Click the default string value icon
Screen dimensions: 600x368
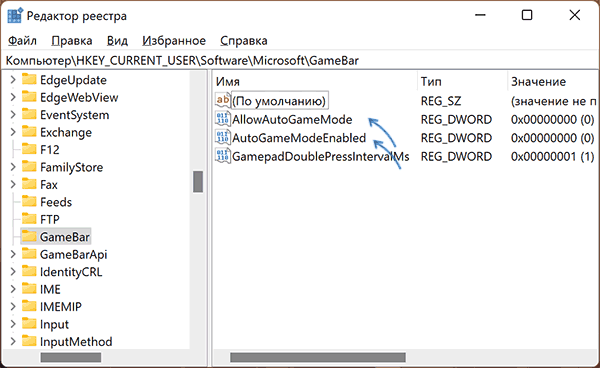click(223, 101)
